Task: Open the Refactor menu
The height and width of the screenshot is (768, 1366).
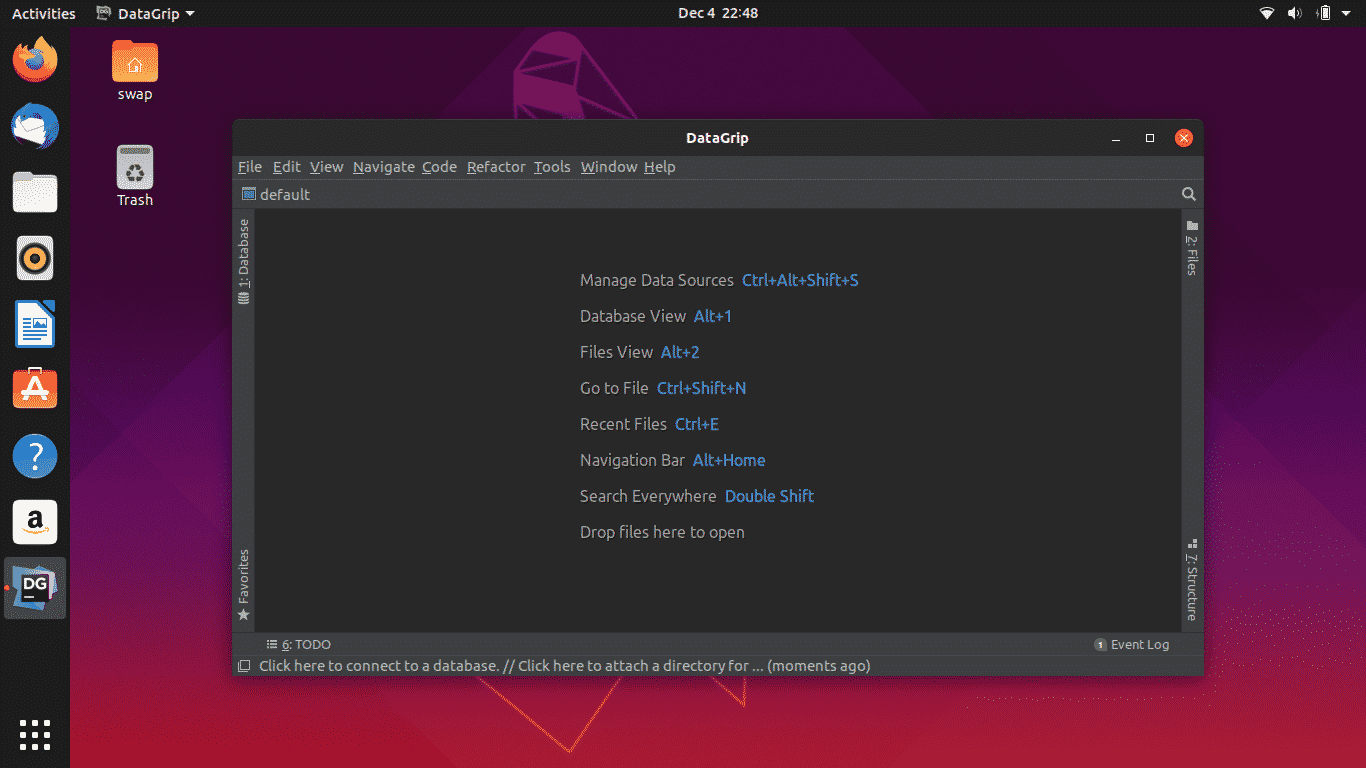Action: pyautogui.click(x=495, y=167)
